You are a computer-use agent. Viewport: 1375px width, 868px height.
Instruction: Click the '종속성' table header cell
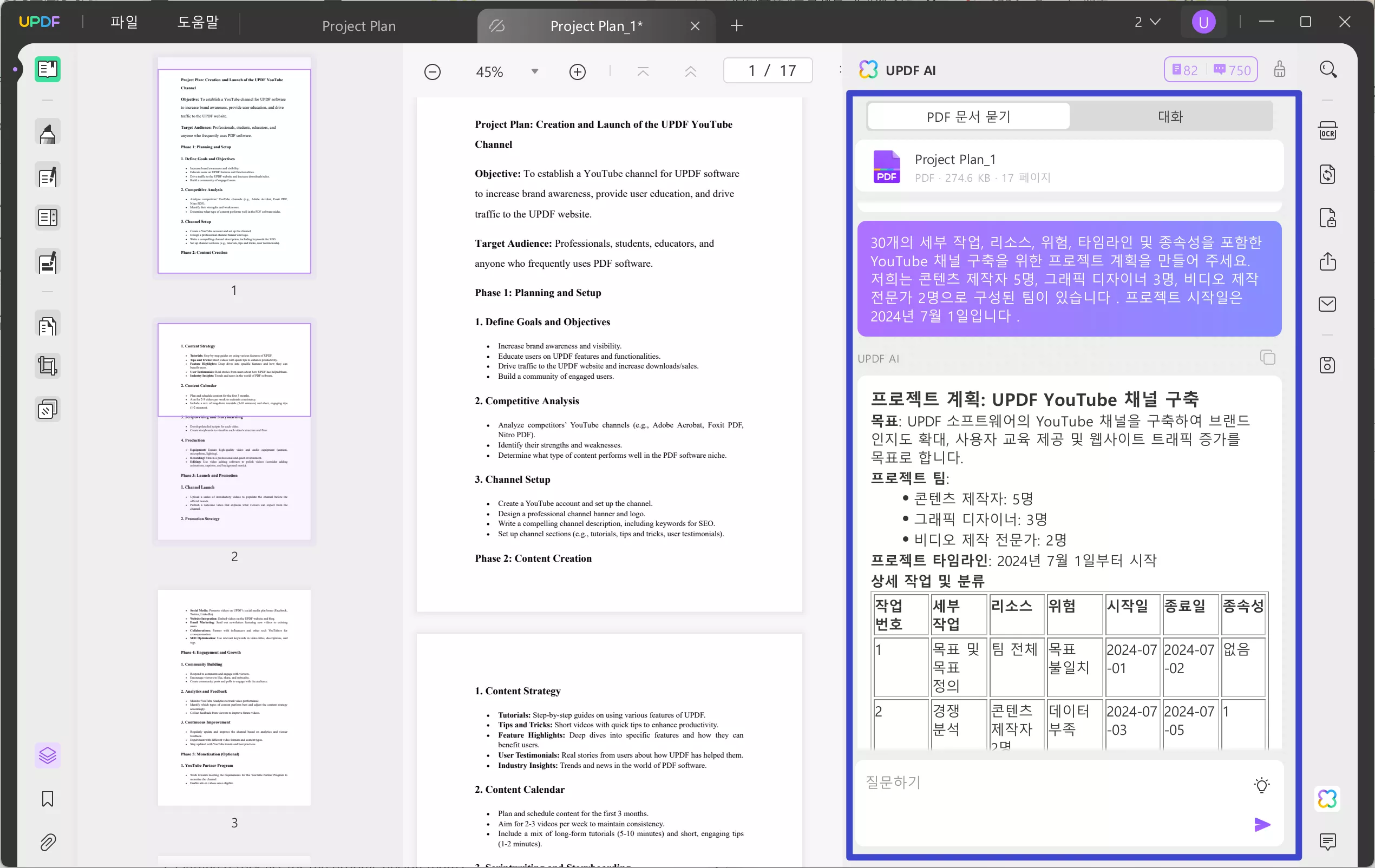(1242, 614)
